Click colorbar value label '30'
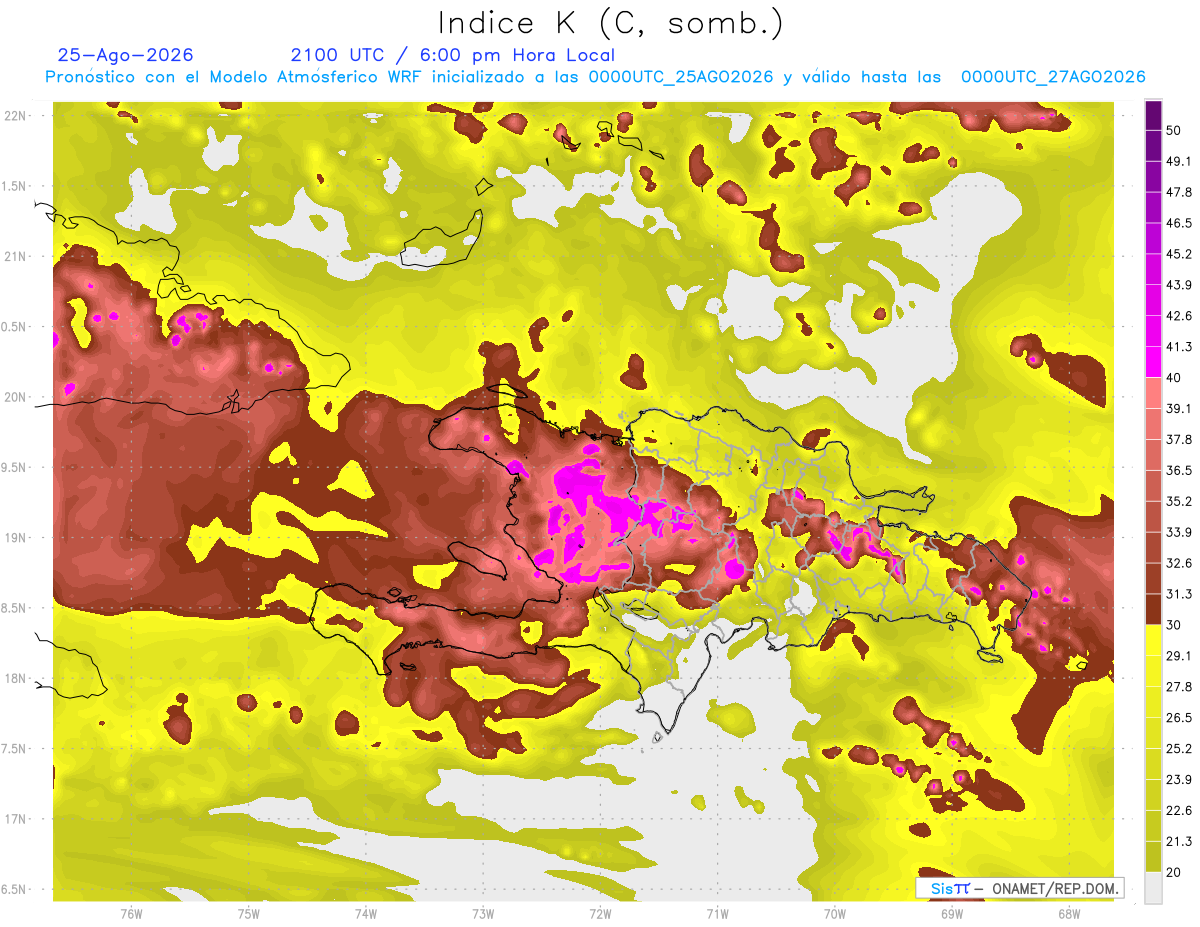The image size is (1200, 927). click(x=1174, y=625)
